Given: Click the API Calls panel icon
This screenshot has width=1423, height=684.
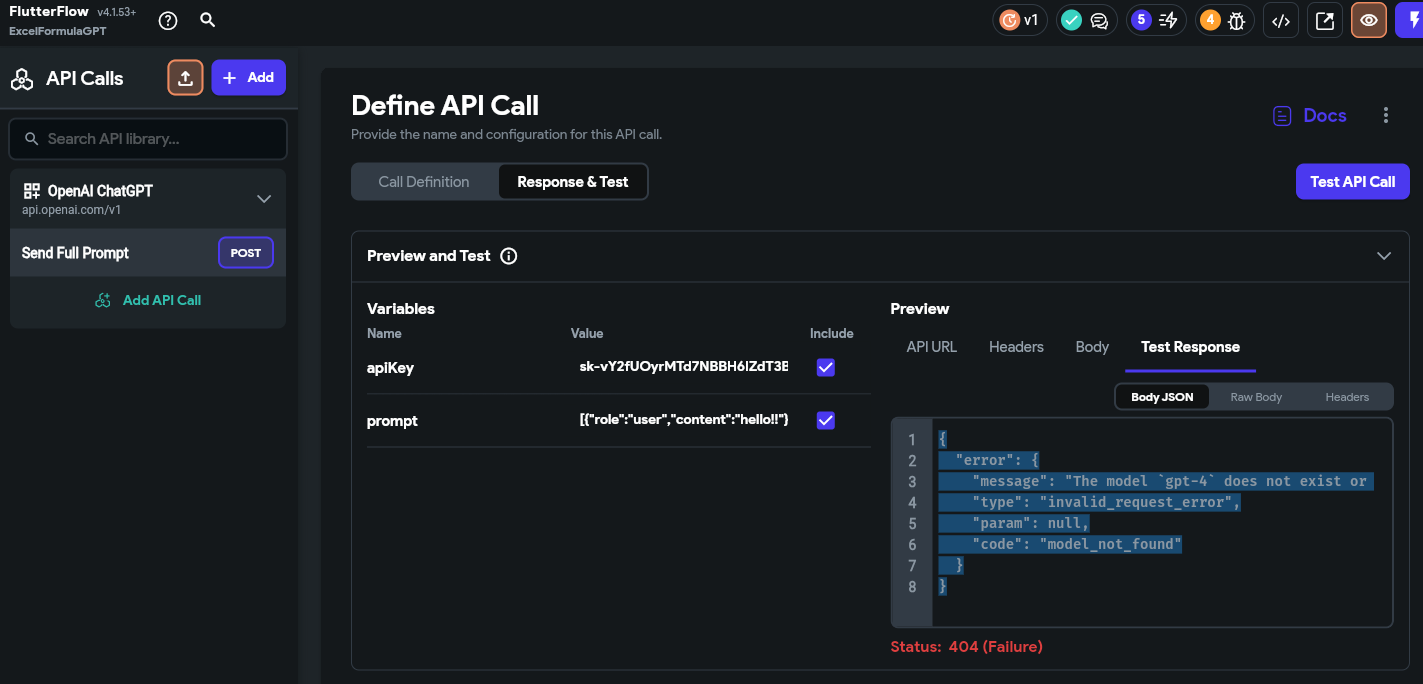Looking at the screenshot, I should tap(22, 79).
